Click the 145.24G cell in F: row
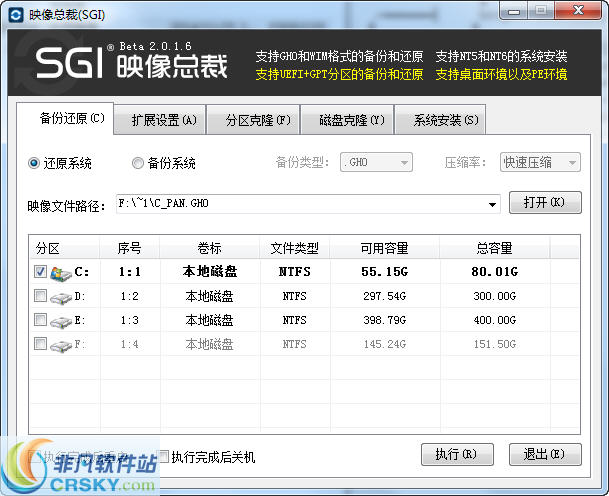 click(x=385, y=344)
